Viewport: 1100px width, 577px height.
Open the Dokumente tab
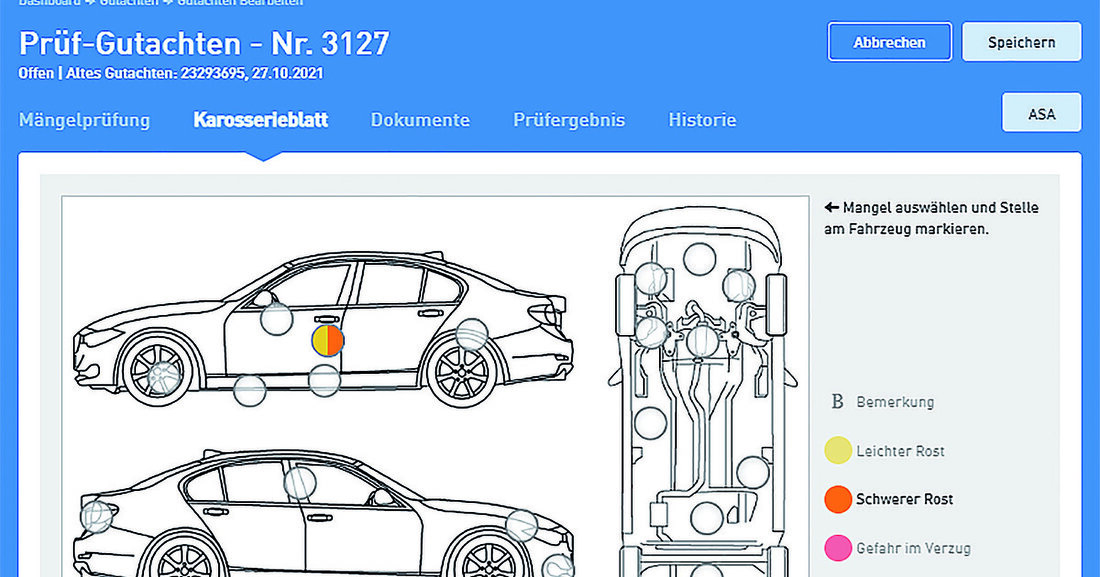420,120
